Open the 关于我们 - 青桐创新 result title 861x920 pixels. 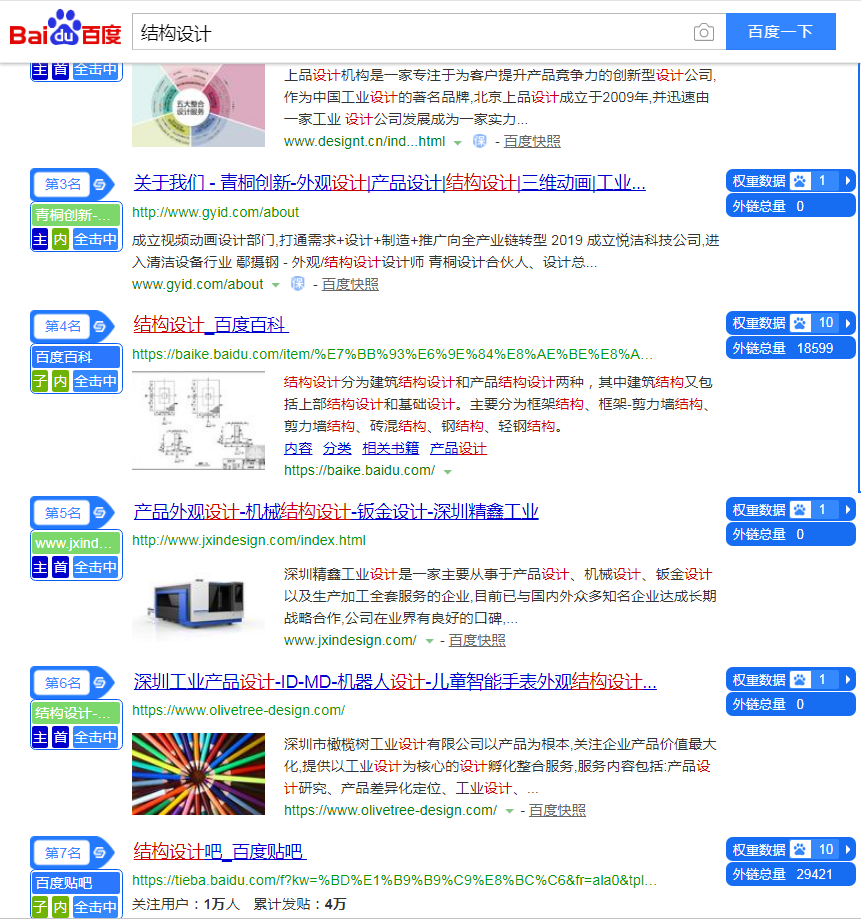(389, 183)
